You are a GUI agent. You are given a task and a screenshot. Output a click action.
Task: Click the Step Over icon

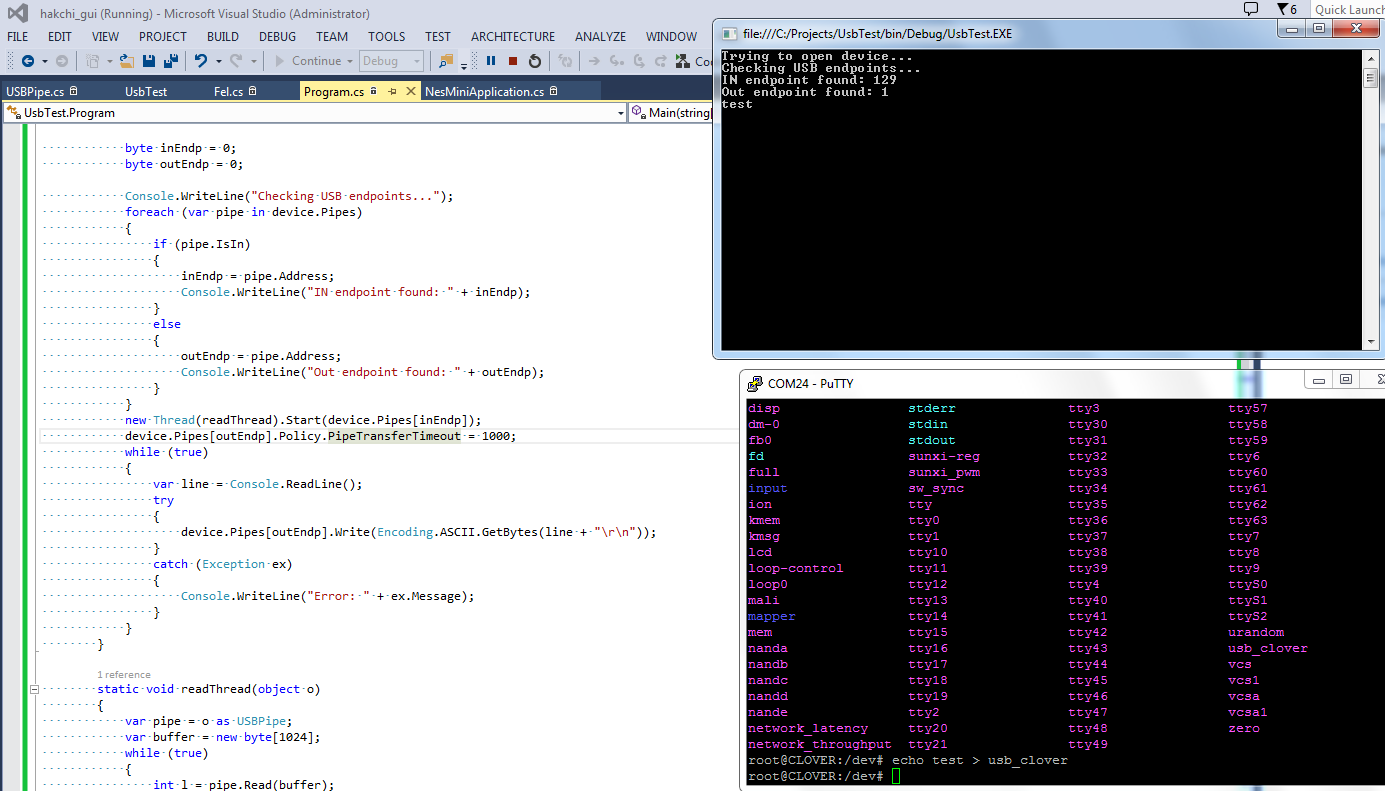(639, 61)
